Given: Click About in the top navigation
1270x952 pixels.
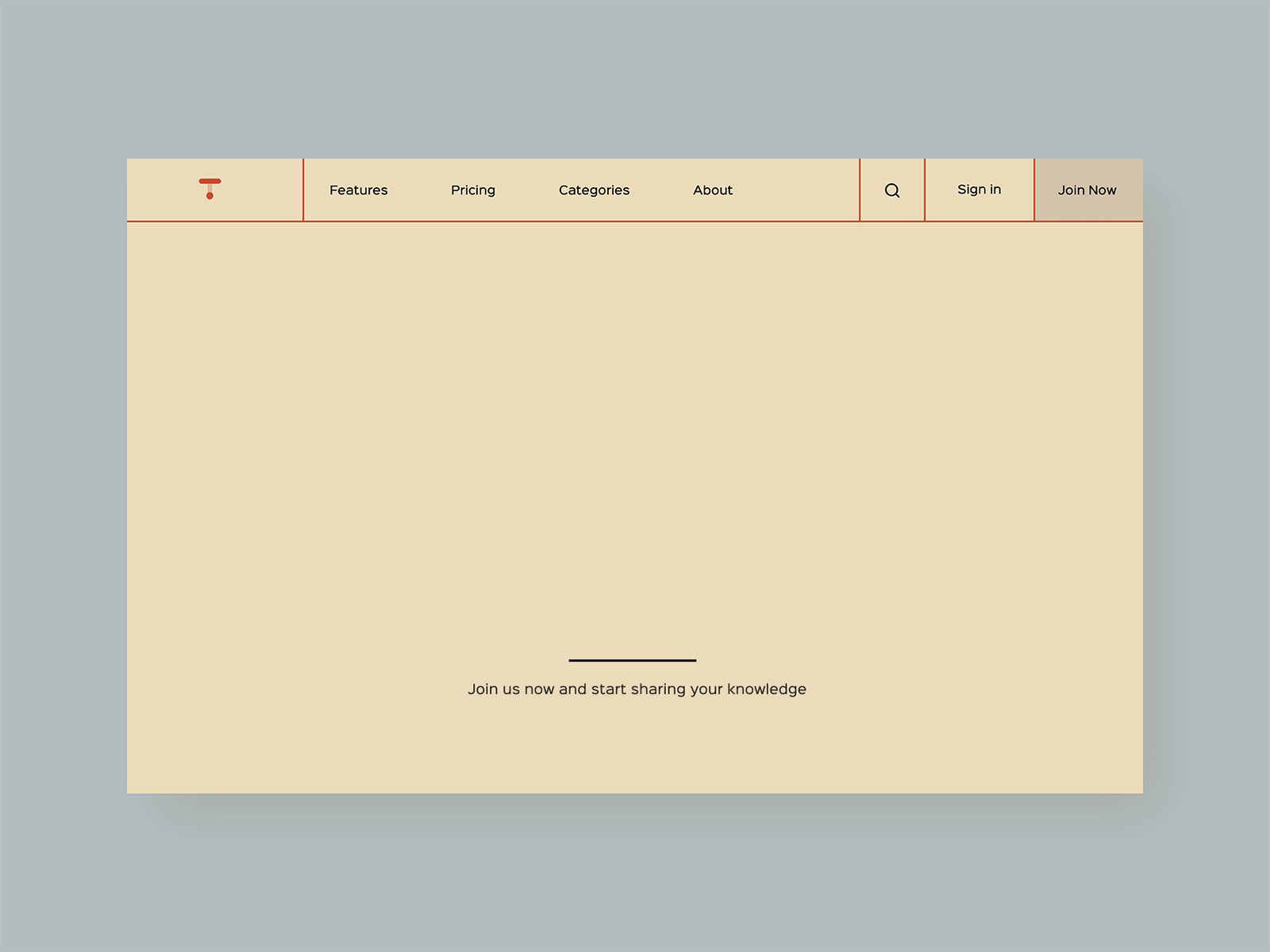Looking at the screenshot, I should pyautogui.click(x=712, y=190).
